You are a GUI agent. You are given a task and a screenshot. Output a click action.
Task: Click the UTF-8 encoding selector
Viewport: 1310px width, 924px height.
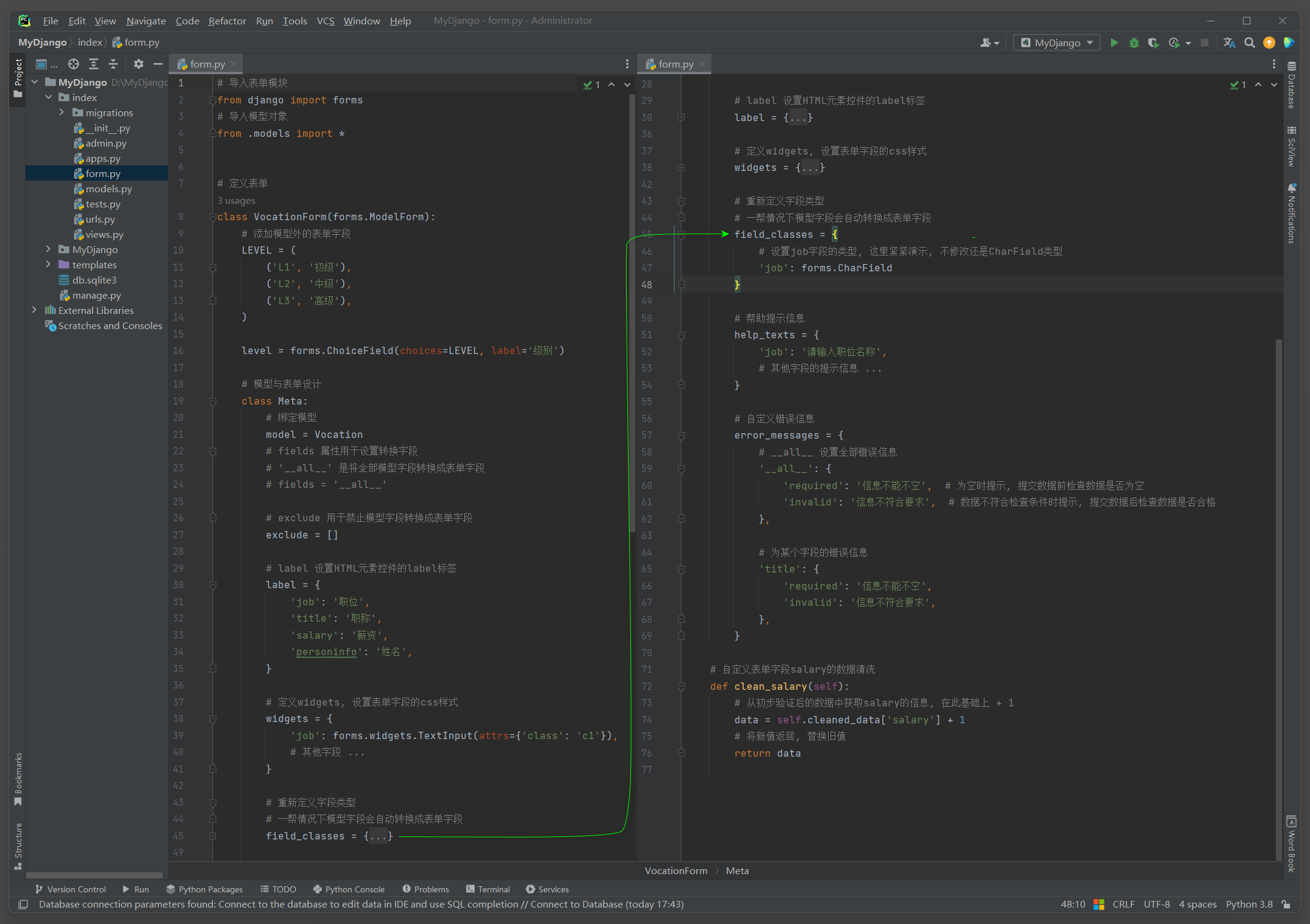(x=1157, y=905)
